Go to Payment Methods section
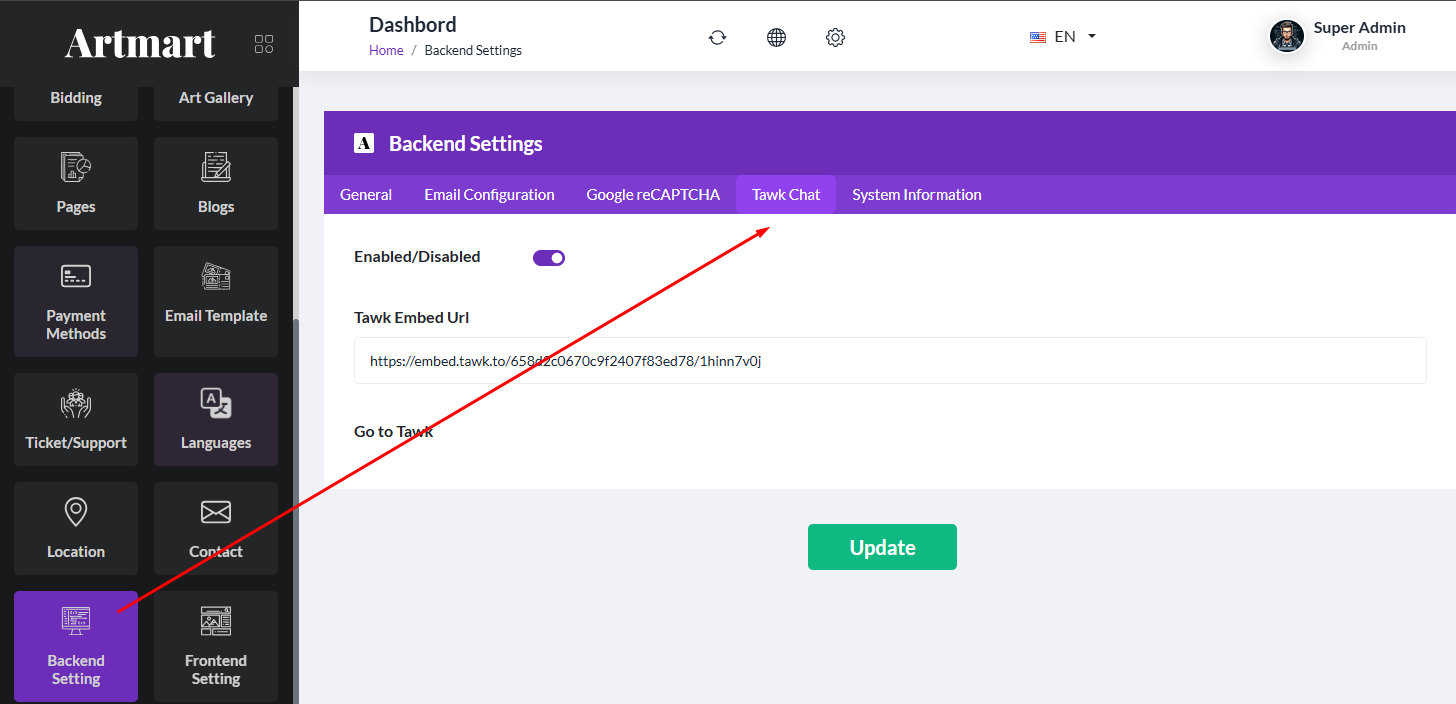 coord(76,301)
